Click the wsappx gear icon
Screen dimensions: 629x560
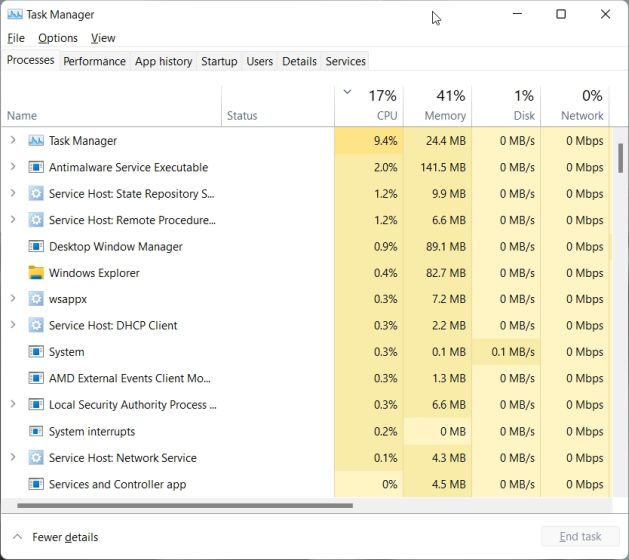pyautogui.click(x=36, y=299)
